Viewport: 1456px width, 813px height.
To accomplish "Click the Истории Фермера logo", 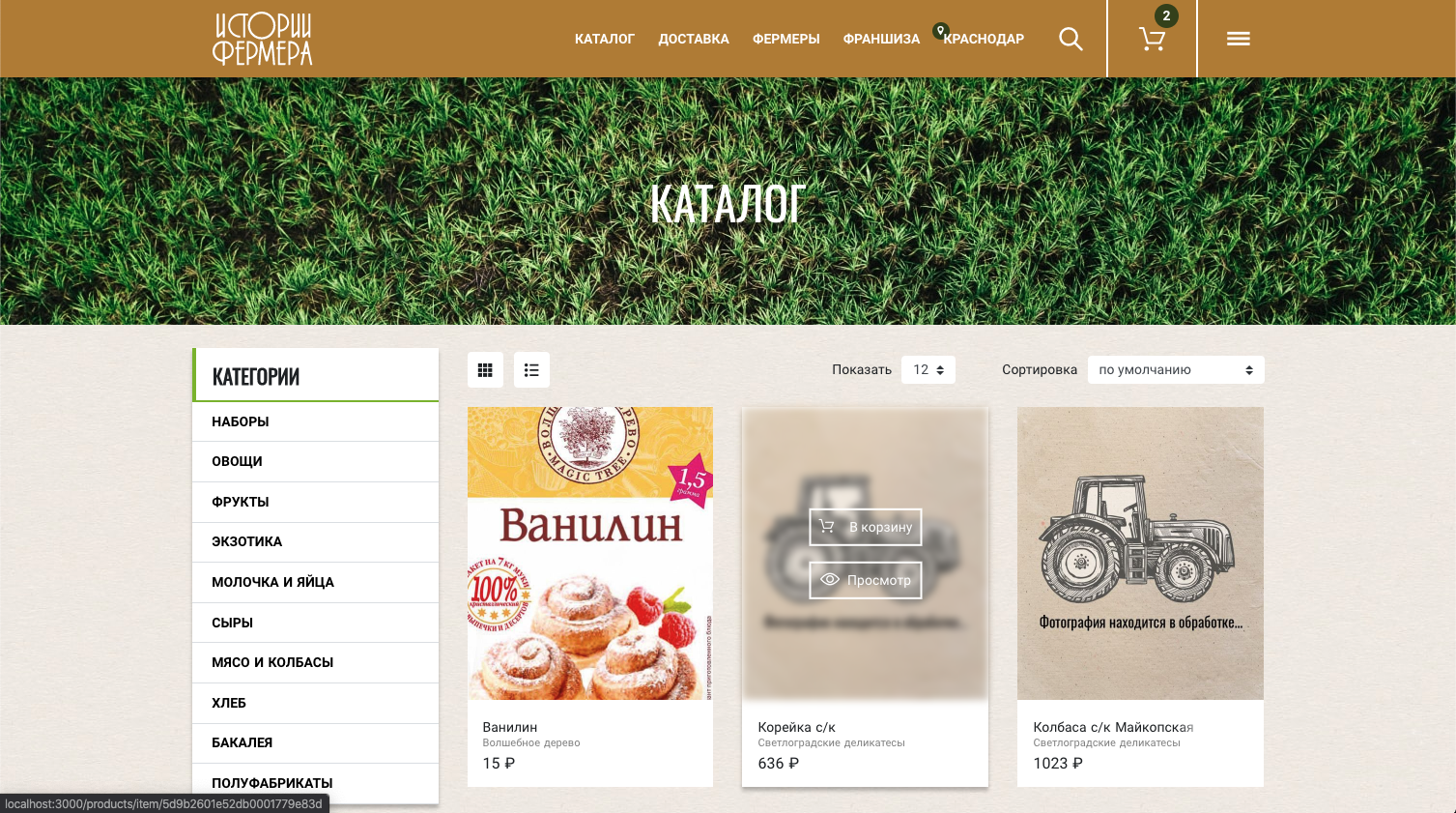I will coord(263,39).
